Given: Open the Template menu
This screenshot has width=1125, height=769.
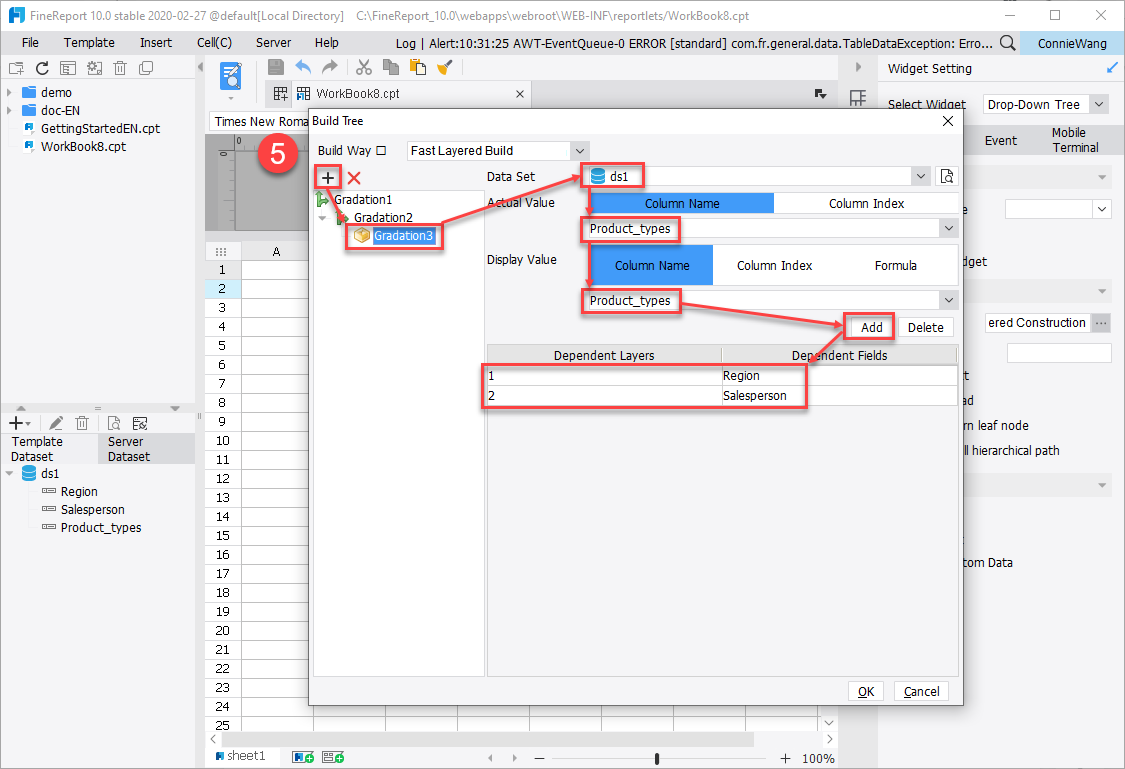Looking at the screenshot, I should click(x=89, y=42).
